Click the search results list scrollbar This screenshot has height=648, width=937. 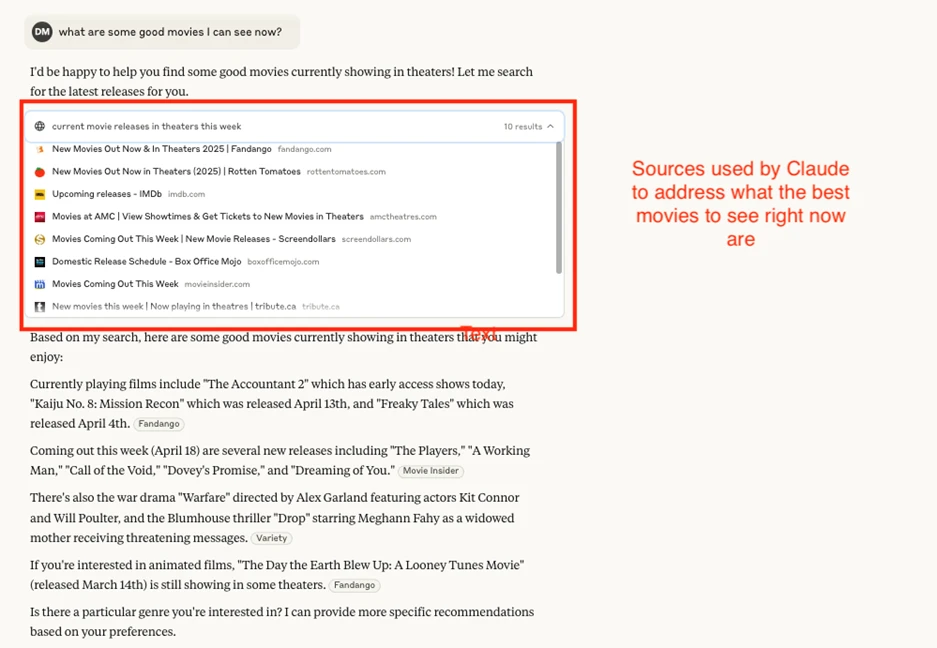[x=559, y=208]
